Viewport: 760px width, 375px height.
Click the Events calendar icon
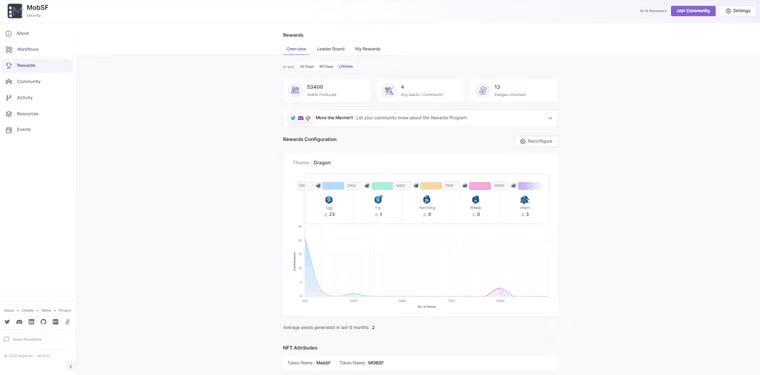[x=9, y=130]
